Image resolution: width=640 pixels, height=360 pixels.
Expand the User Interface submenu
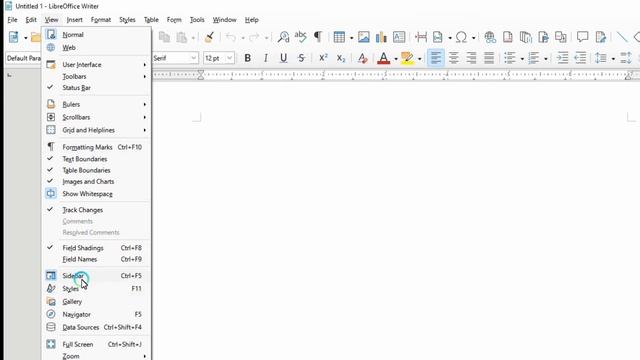[x=96, y=64]
